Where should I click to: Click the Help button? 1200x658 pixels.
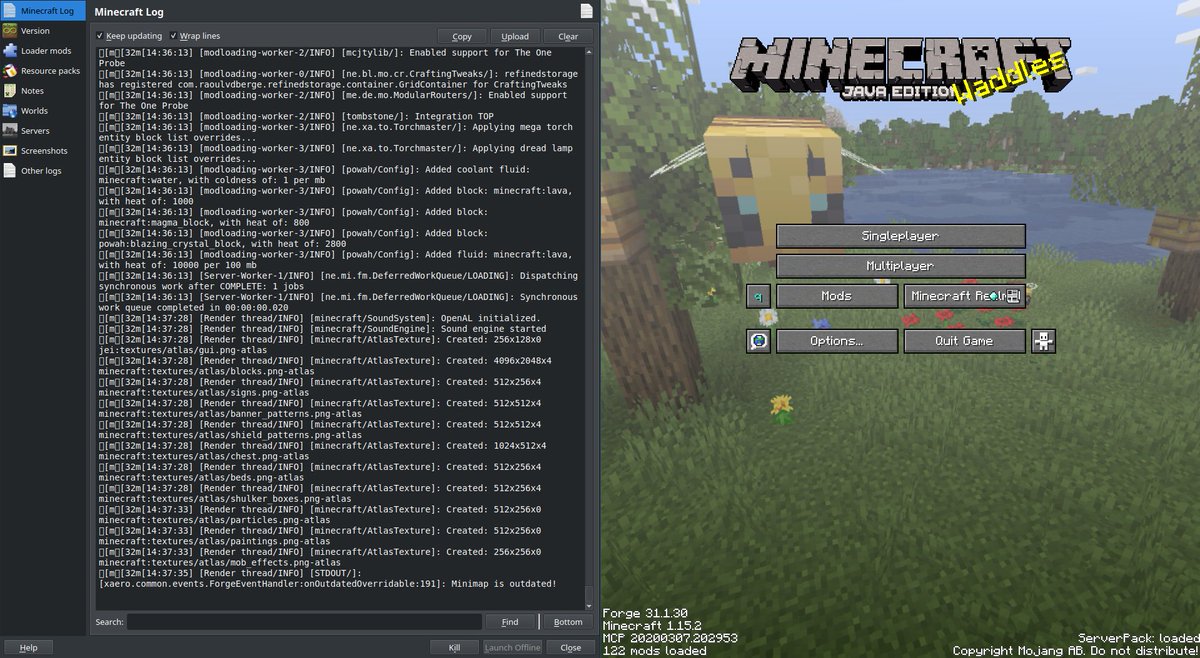tap(29, 647)
